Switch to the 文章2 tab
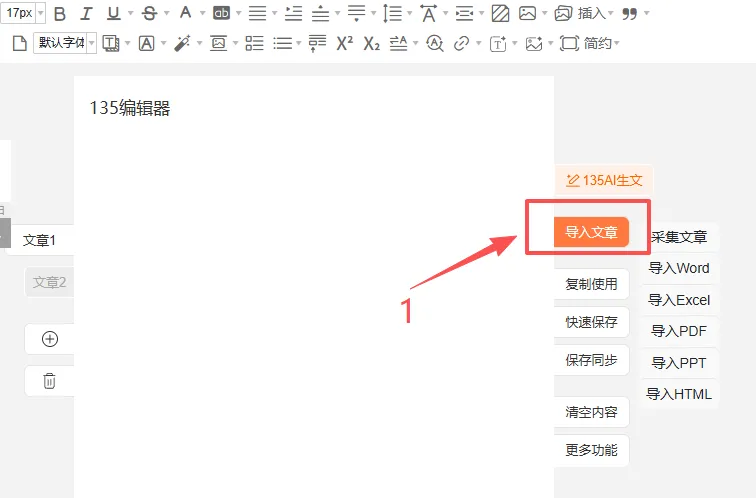756x498 pixels. (x=49, y=282)
